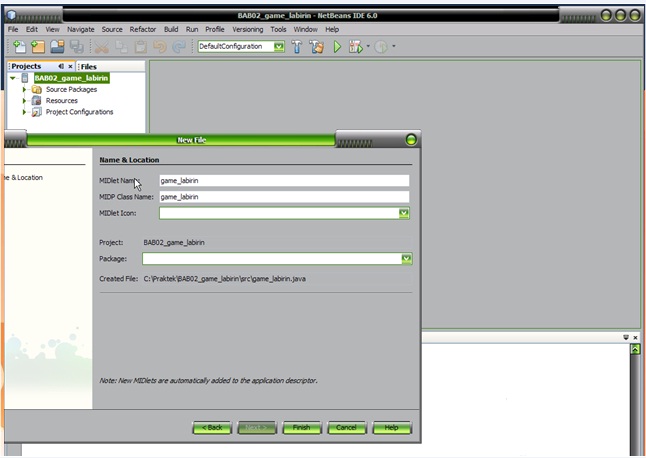Minimize the Projects panel with its arrow icon
Viewport: 646px width, 458px height.
point(61,66)
